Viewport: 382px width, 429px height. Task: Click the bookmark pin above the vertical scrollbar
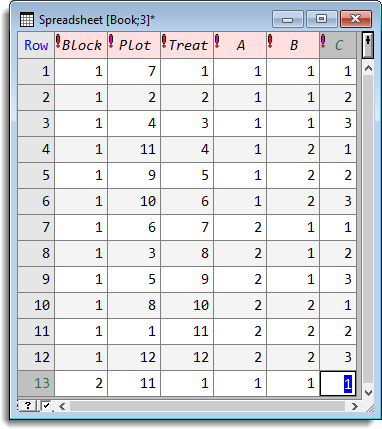(x=368, y=45)
